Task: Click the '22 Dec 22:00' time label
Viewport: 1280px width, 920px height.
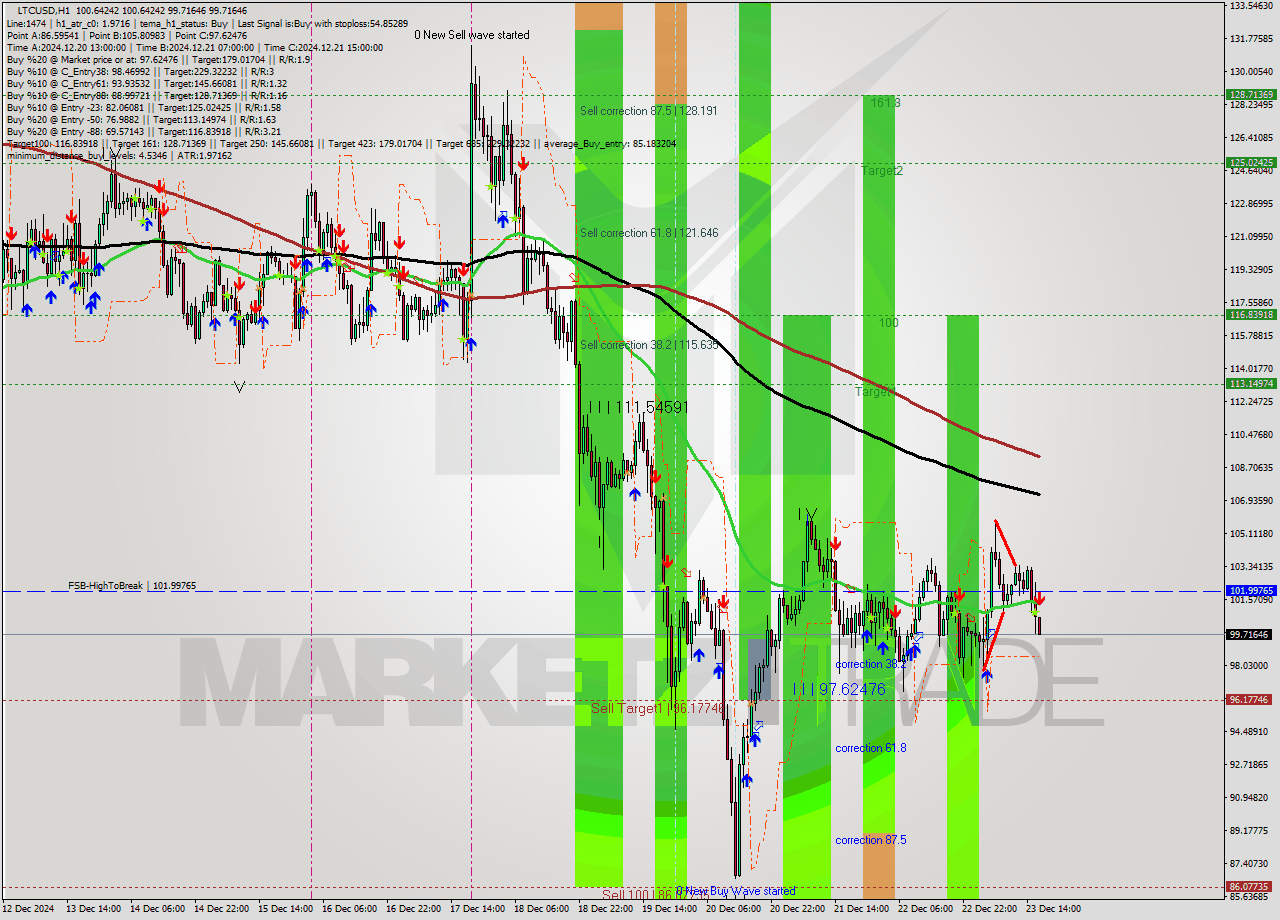Action: (x=990, y=909)
